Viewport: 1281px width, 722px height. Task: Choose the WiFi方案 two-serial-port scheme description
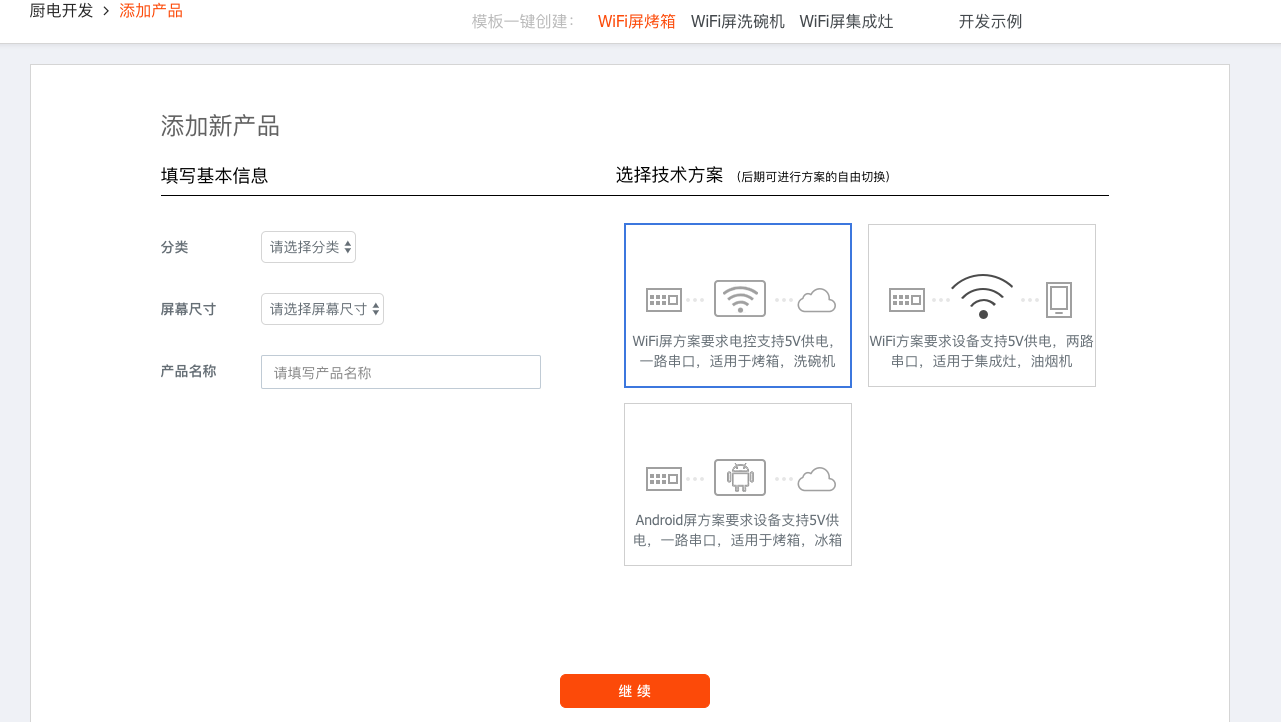(x=981, y=351)
